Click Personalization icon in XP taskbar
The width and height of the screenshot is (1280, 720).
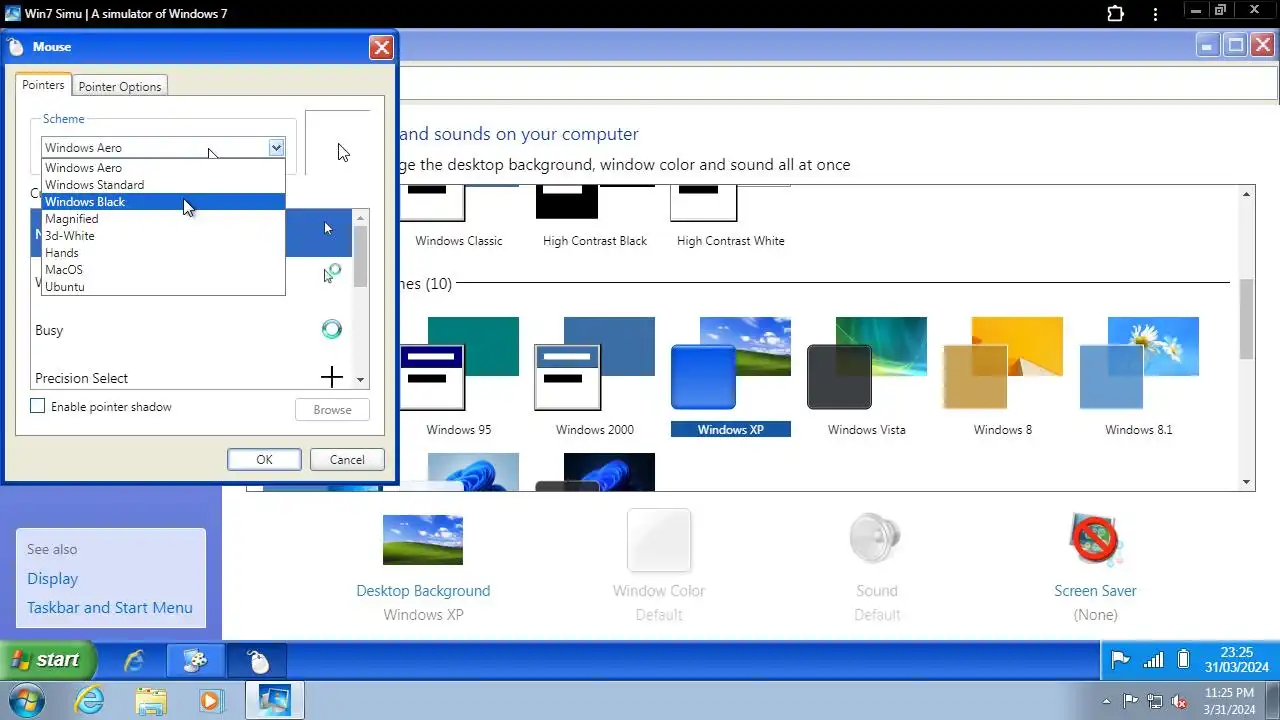(x=195, y=661)
